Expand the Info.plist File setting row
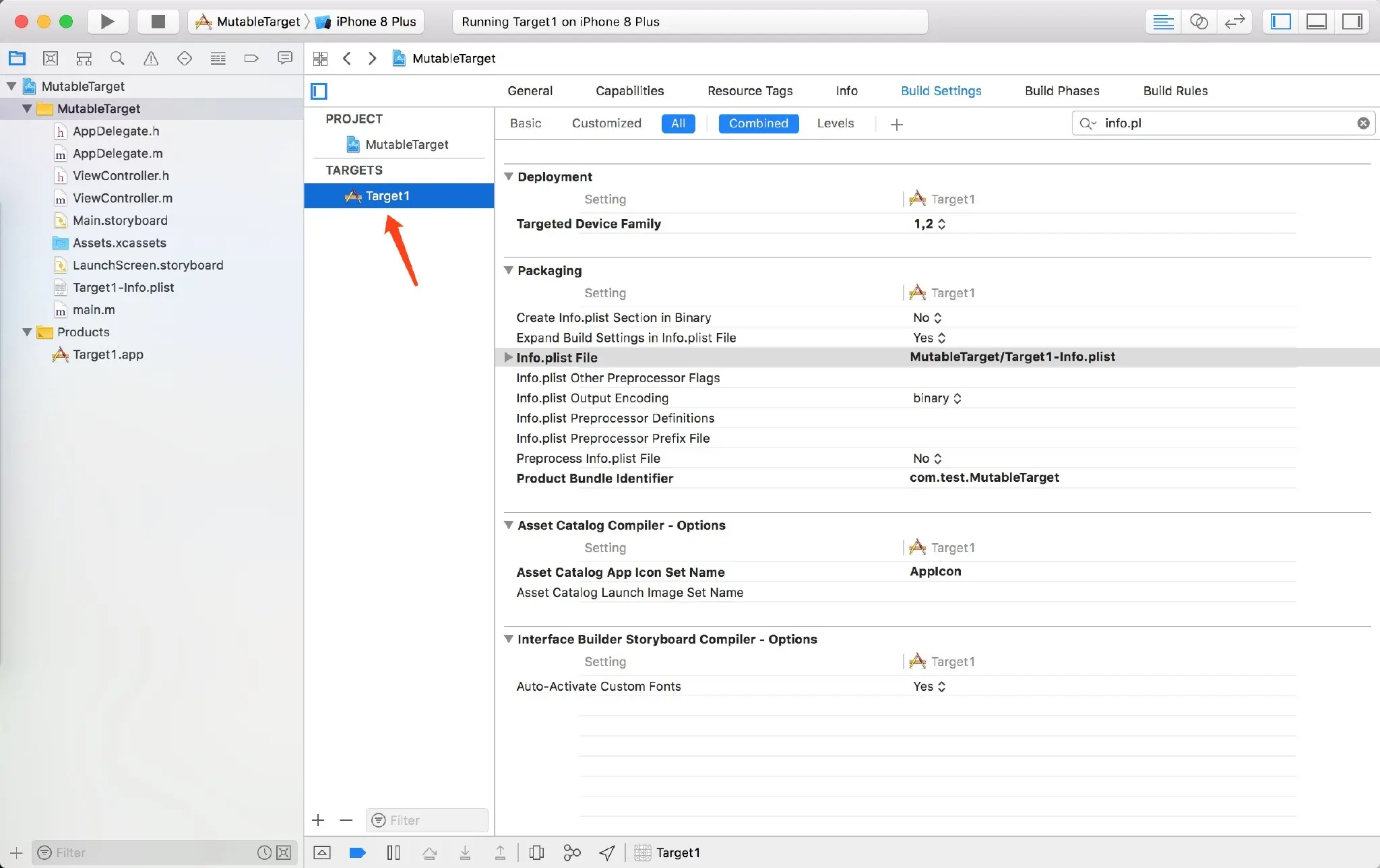The height and width of the screenshot is (868, 1380). pyautogui.click(x=509, y=357)
